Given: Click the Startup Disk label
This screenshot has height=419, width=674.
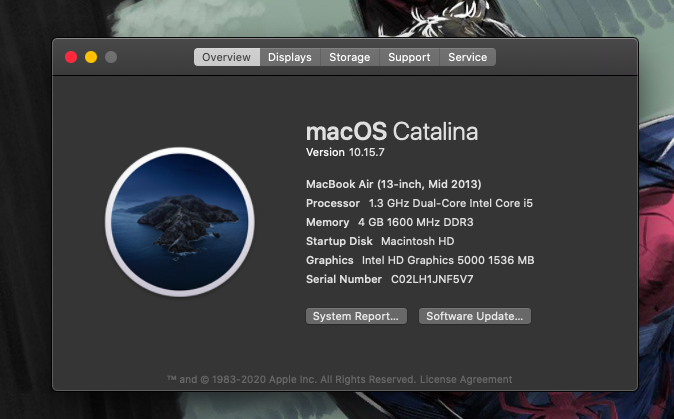Looking at the screenshot, I should 339,241.
